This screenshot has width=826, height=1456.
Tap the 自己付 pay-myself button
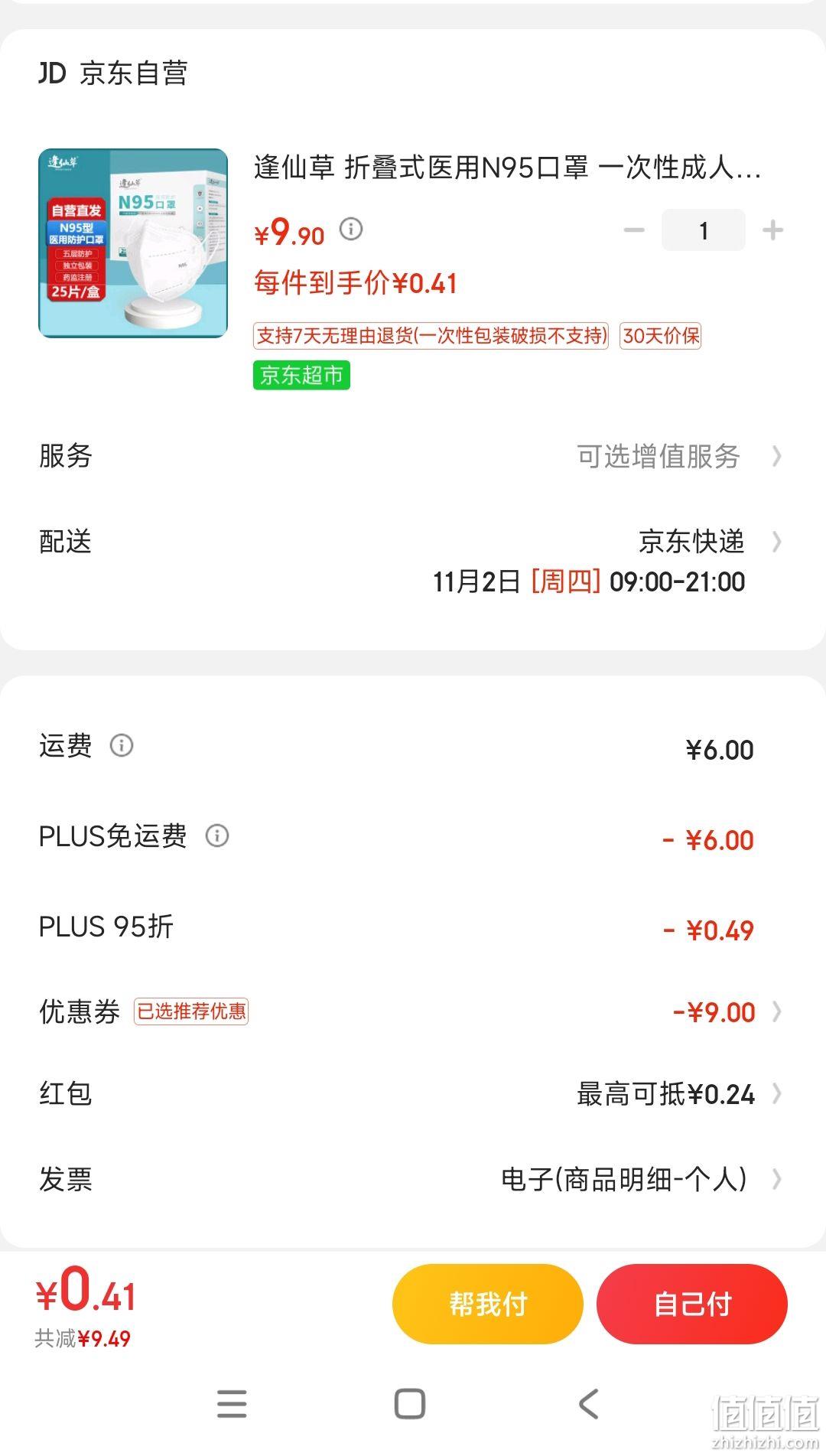pos(692,1304)
